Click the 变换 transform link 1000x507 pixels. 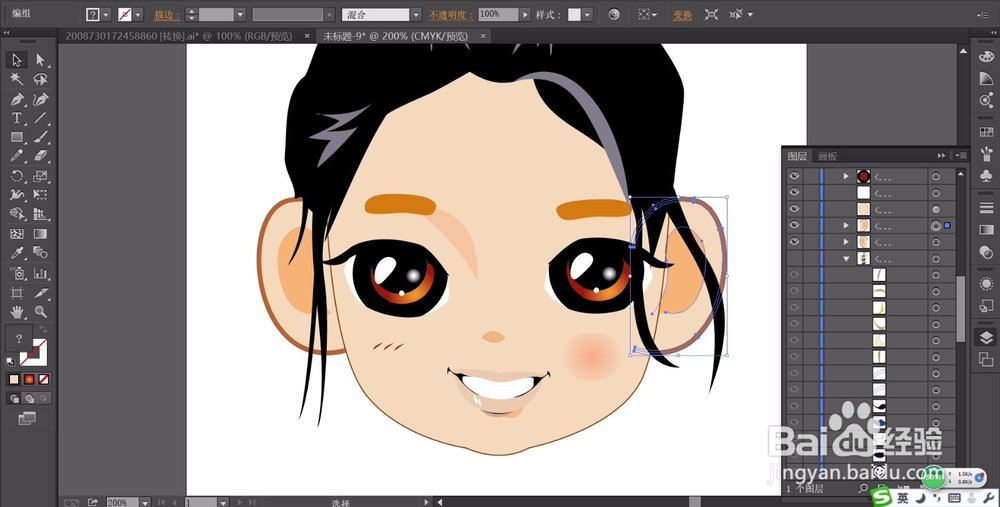coord(682,15)
